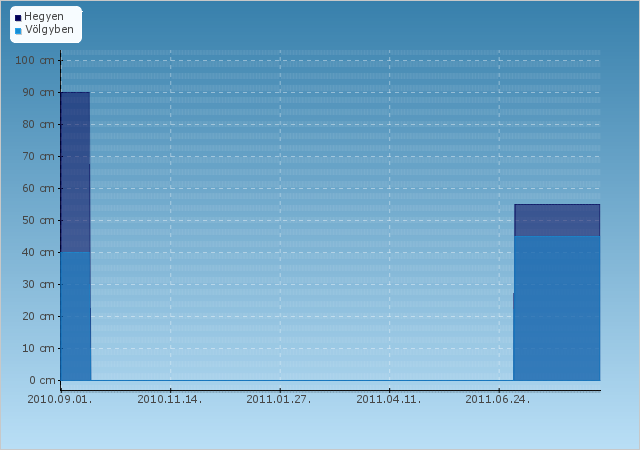Click the '70 cm' axis label
The image size is (640, 450).
[38, 156]
